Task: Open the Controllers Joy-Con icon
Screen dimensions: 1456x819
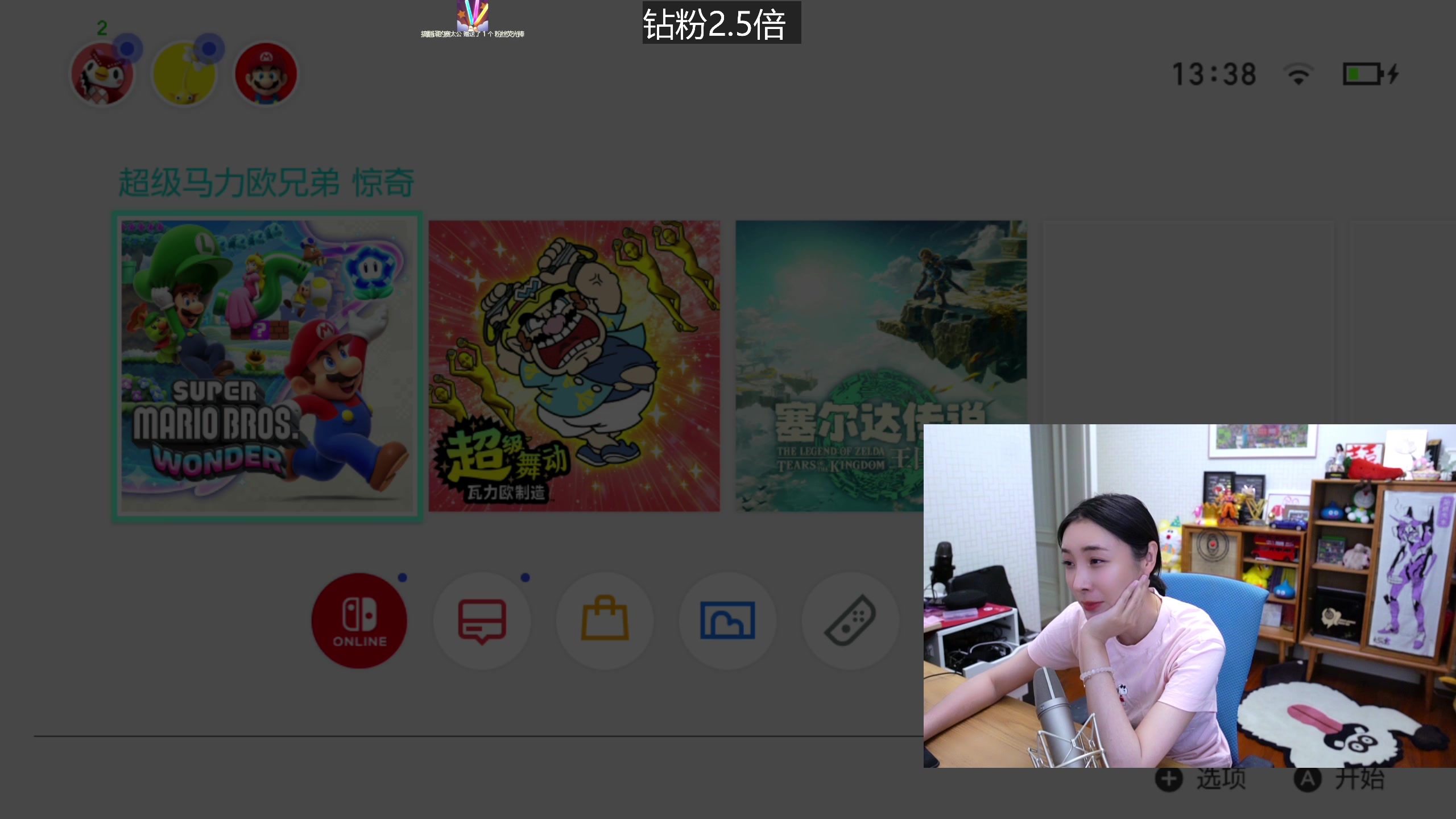Action: tap(851, 621)
